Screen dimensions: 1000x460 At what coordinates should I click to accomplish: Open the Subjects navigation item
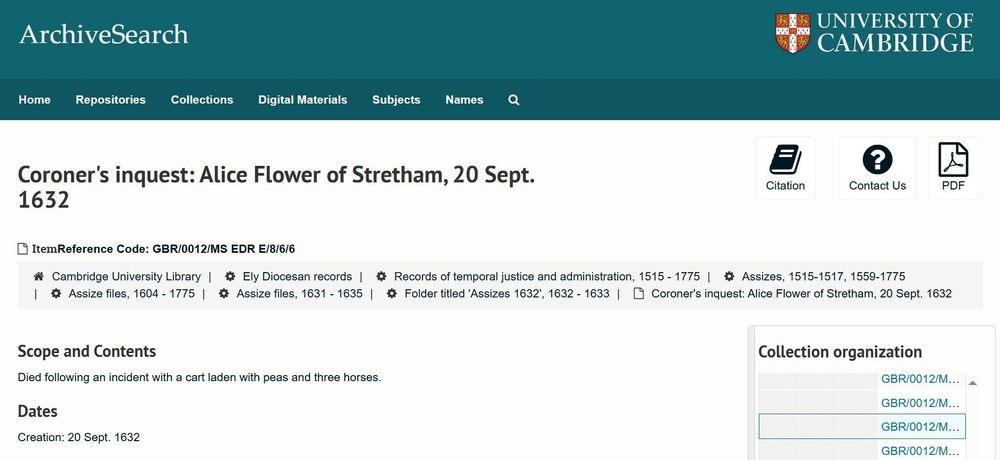tap(396, 100)
